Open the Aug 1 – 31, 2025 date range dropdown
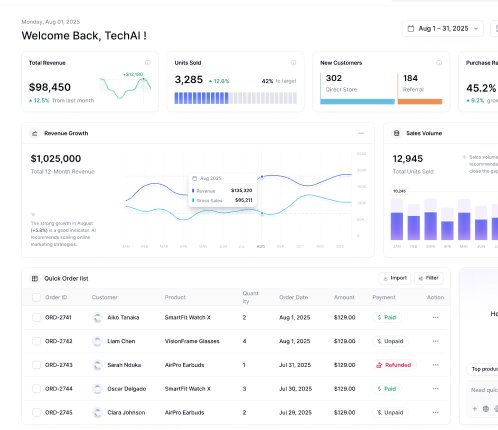Image resolution: width=498 pixels, height=430 pixels. [x=442, y=29]
